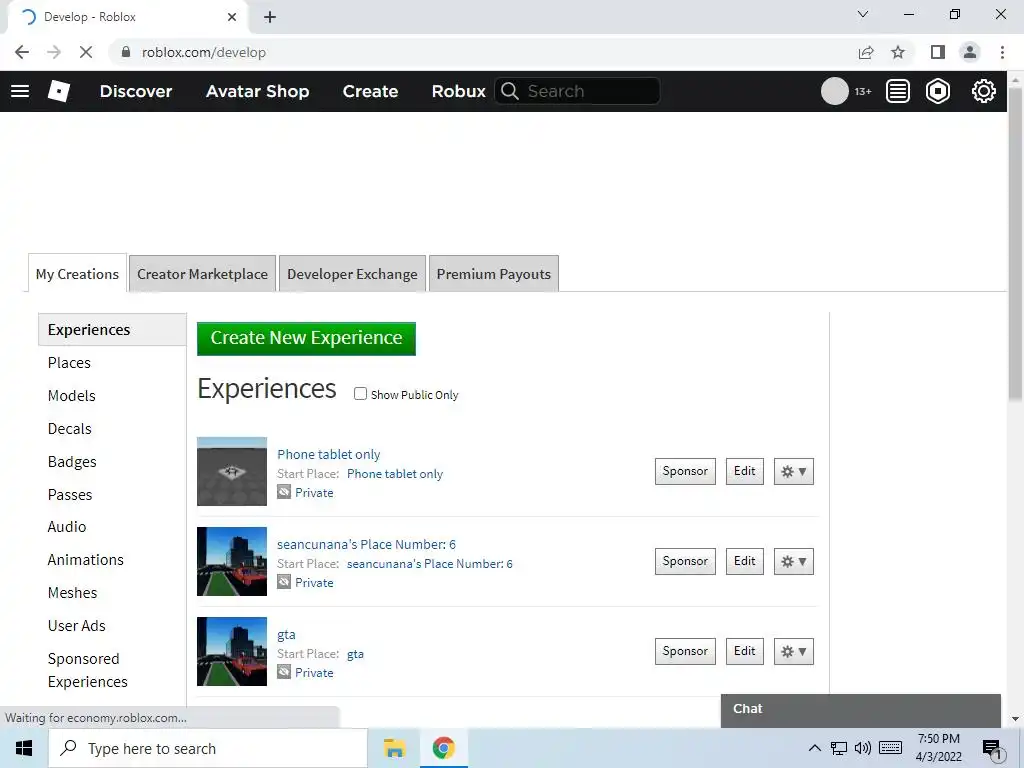
Task: Select Places in the sidebar
Action: 69,362
